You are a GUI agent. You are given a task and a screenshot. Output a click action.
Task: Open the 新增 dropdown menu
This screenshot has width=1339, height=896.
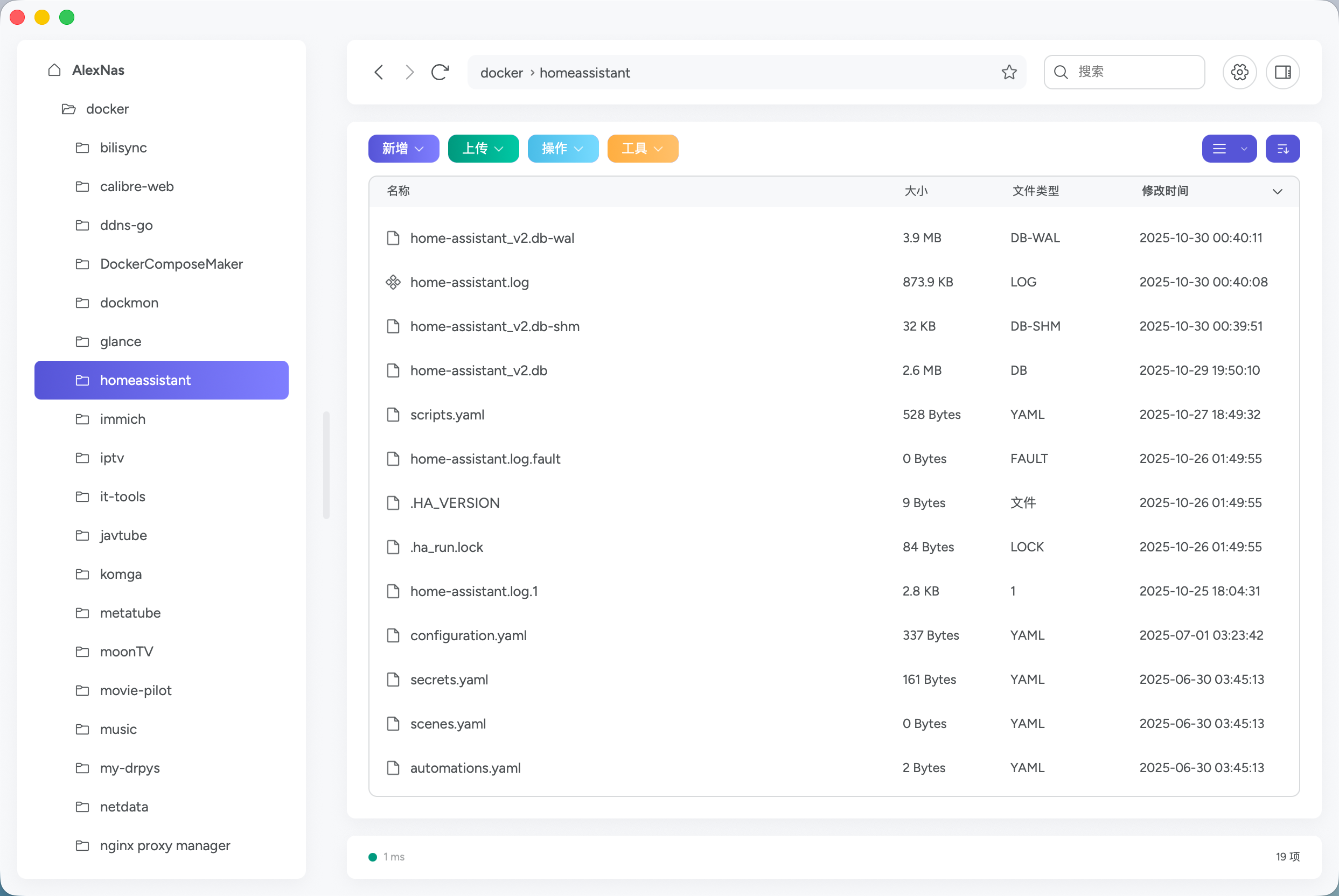(403, 149)
